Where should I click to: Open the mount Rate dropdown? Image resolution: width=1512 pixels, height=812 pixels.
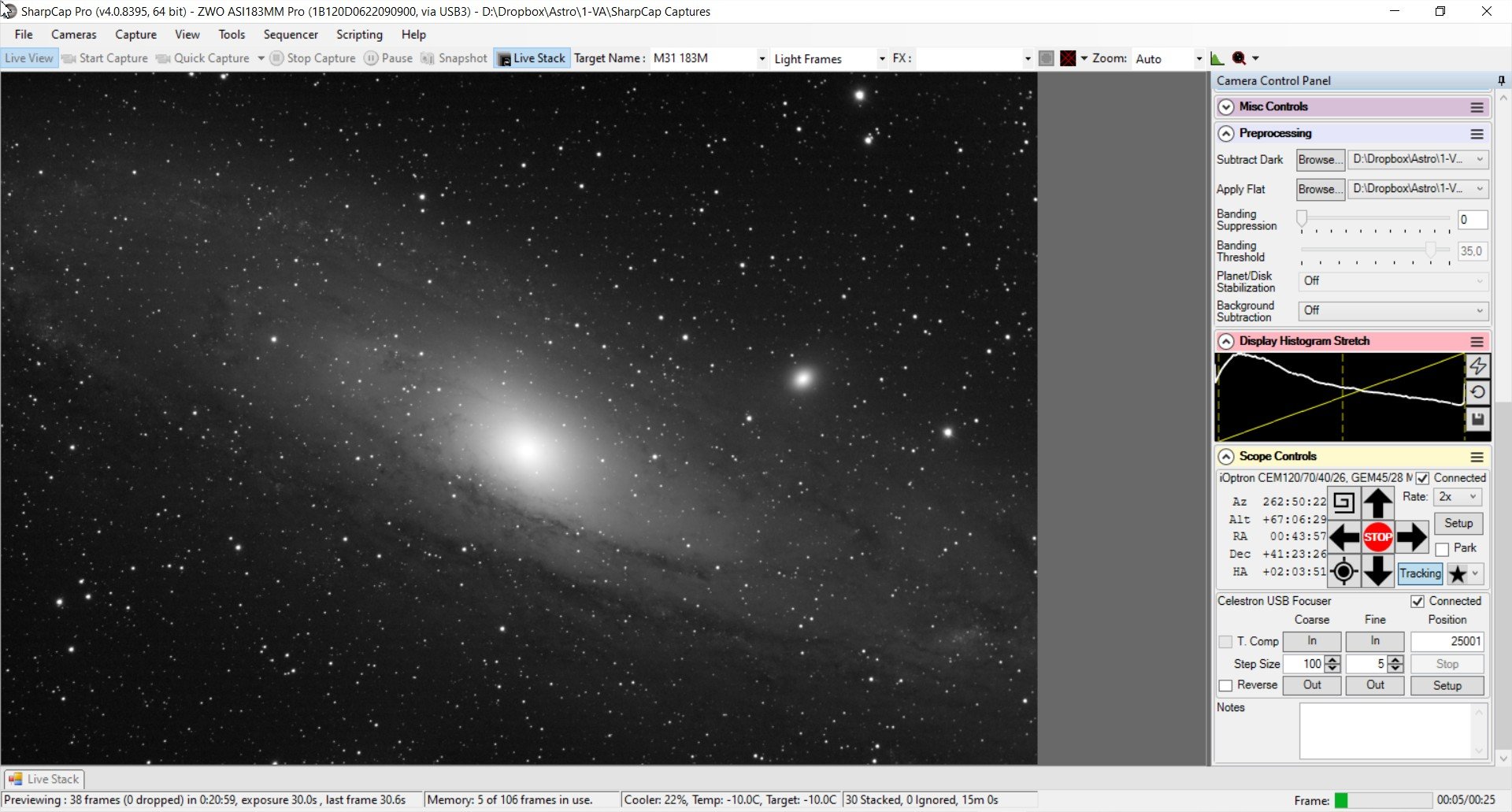(x=1458, y=497)
